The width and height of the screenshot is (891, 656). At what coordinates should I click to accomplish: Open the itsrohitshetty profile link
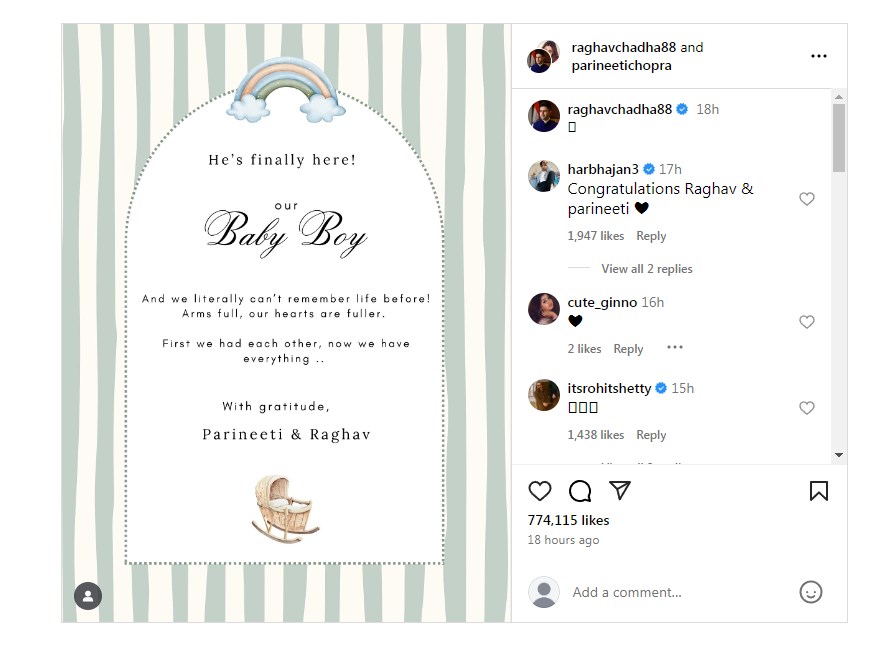coord(609,388)
